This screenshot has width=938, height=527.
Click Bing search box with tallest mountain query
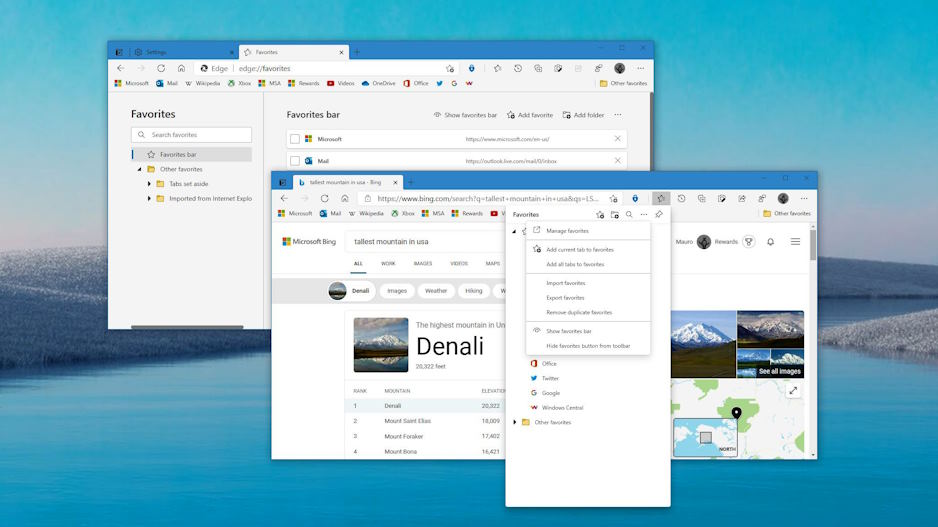pyautogui.click(x=425, y=242)
